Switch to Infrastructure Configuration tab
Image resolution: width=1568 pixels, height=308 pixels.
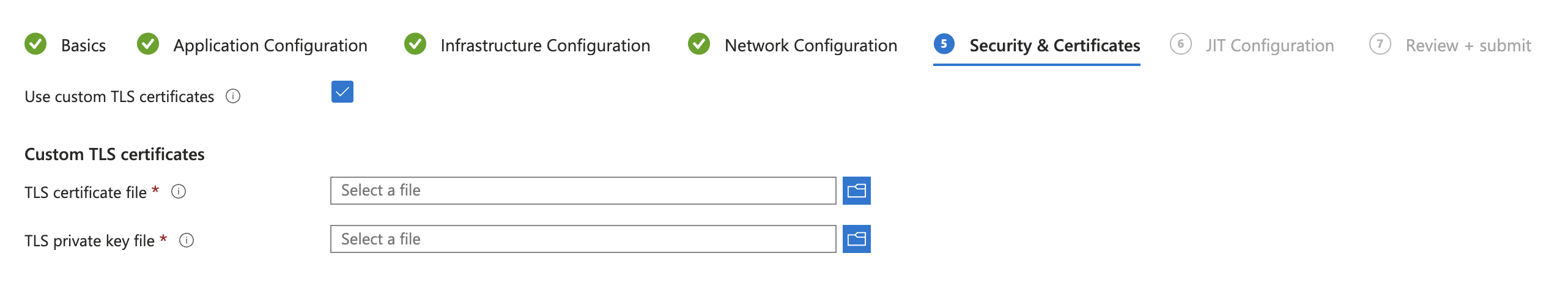pyautogui.click(x=545, y=45)
